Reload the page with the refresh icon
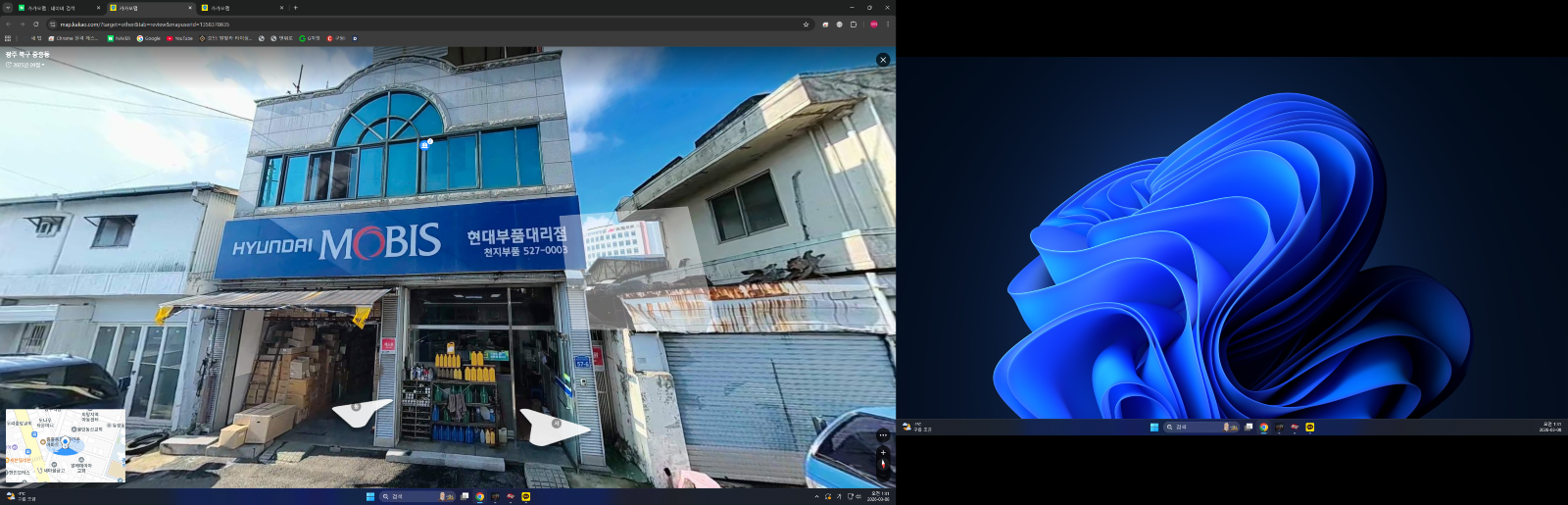Screen dimensions: 1568x505 [36, 25]
